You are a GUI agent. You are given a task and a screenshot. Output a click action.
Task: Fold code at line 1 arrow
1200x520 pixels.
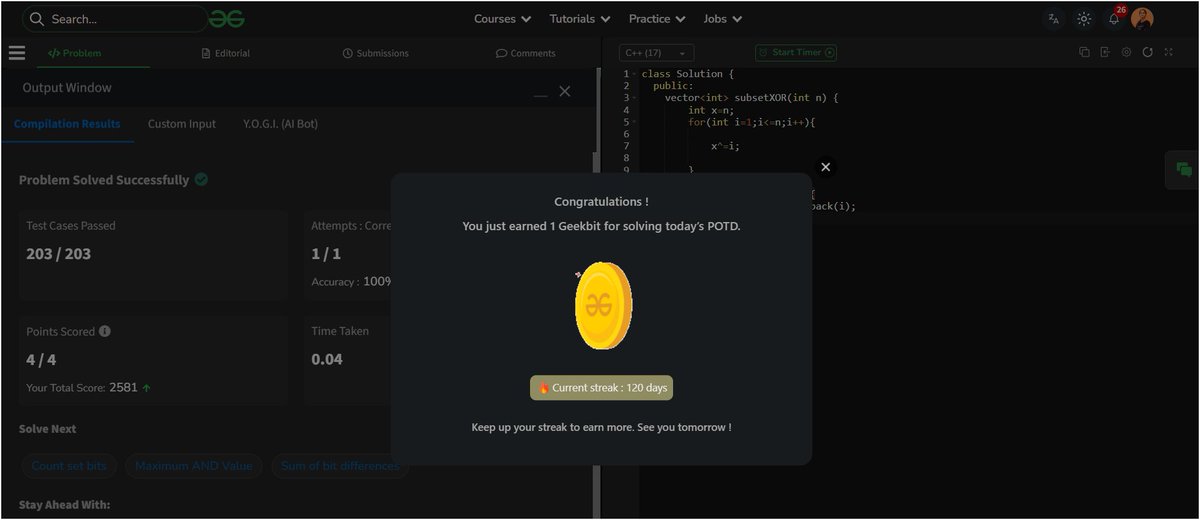[x=634, y=74]
